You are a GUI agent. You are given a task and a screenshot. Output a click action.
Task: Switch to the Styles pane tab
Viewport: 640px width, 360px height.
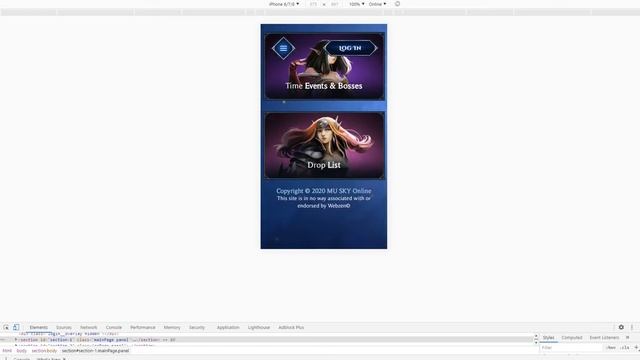click(549, 338)
